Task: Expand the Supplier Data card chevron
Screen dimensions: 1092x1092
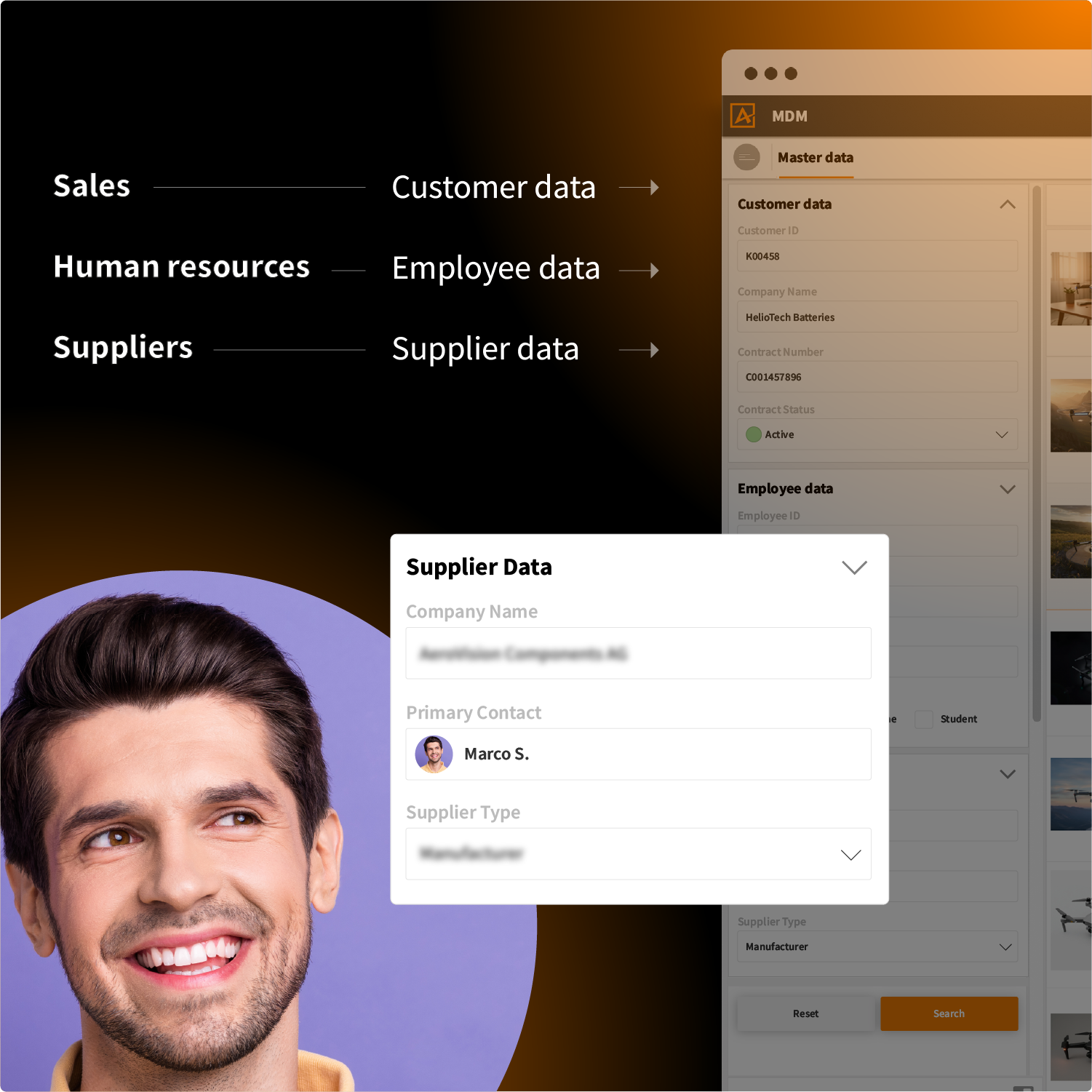Action: pyautogui.click(x=854, y=567)
